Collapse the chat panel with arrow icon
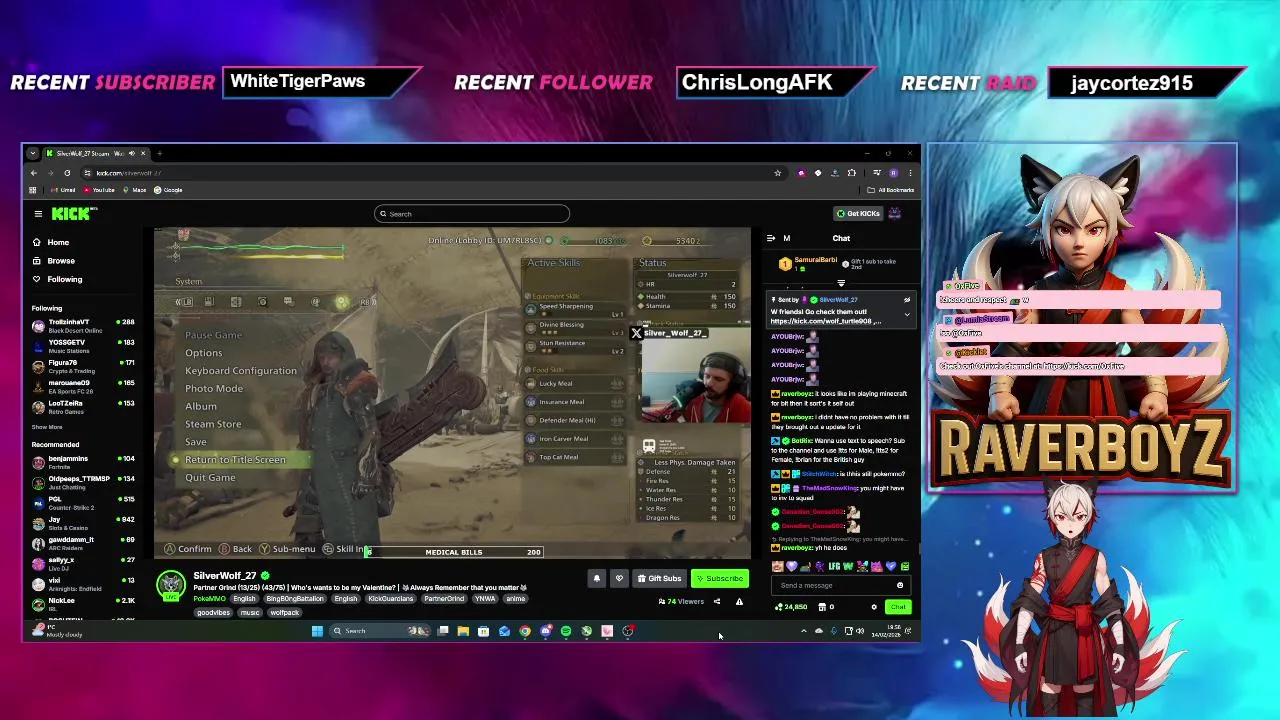 pos(771,238)
